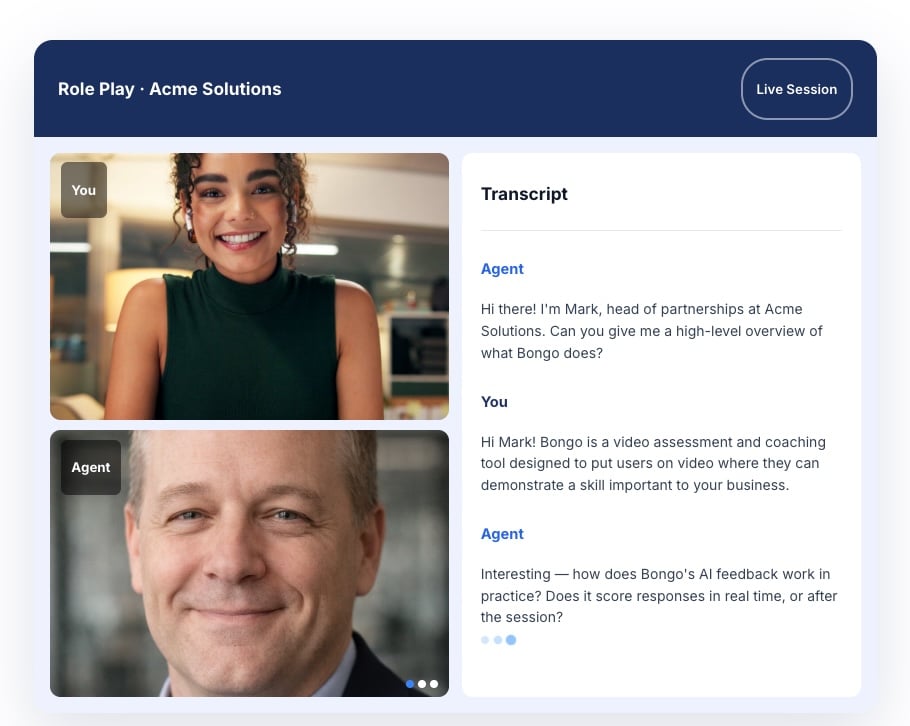Click the Live Session button
Viewport: 910px width, 726px height.
pyautogui.click(x=796, y=89)
